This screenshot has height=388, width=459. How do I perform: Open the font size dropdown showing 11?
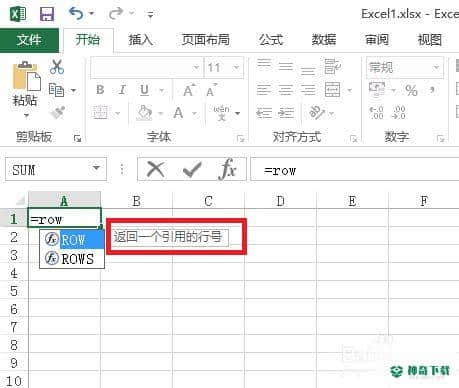236,67
